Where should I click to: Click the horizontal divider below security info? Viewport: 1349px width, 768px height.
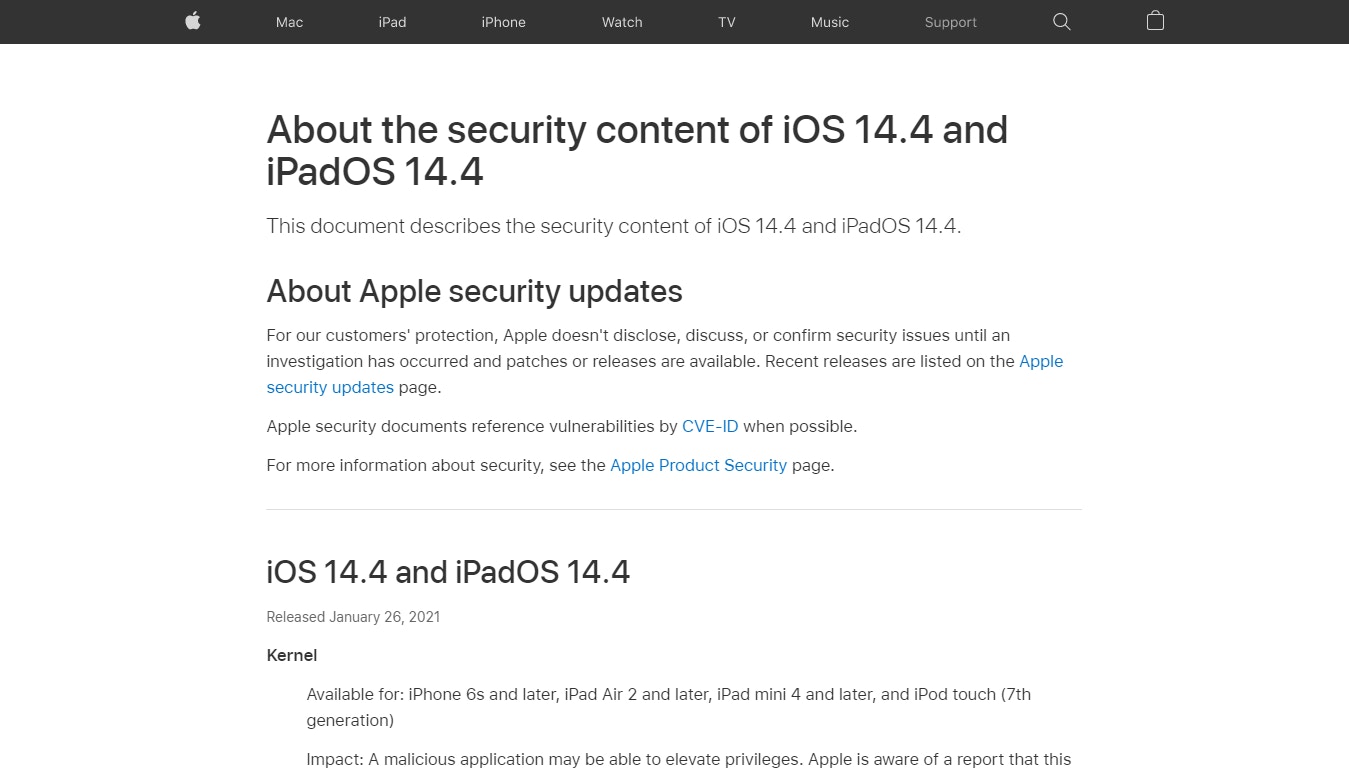(674, 509)
